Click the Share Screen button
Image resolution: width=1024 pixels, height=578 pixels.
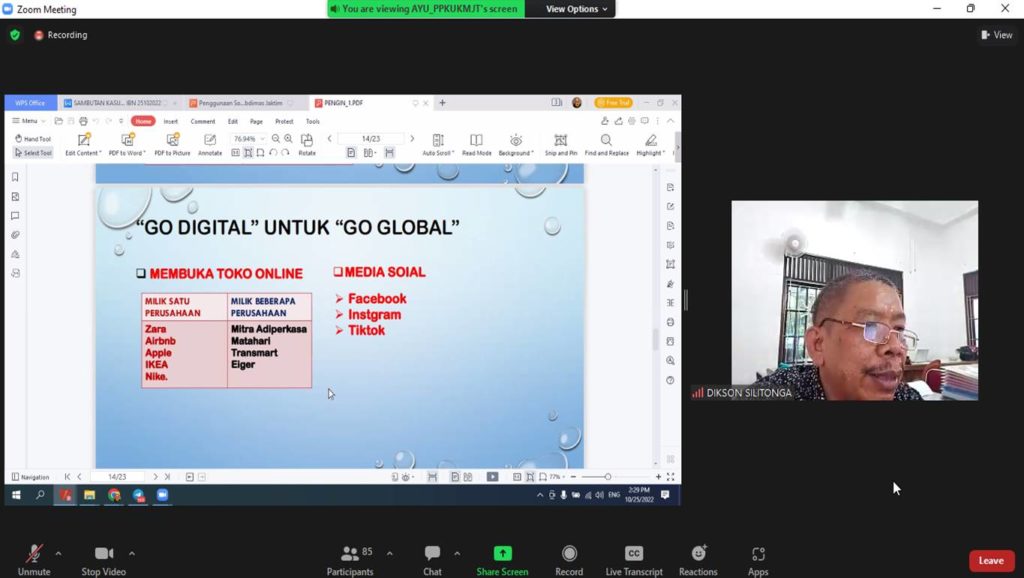coord(502,560)
